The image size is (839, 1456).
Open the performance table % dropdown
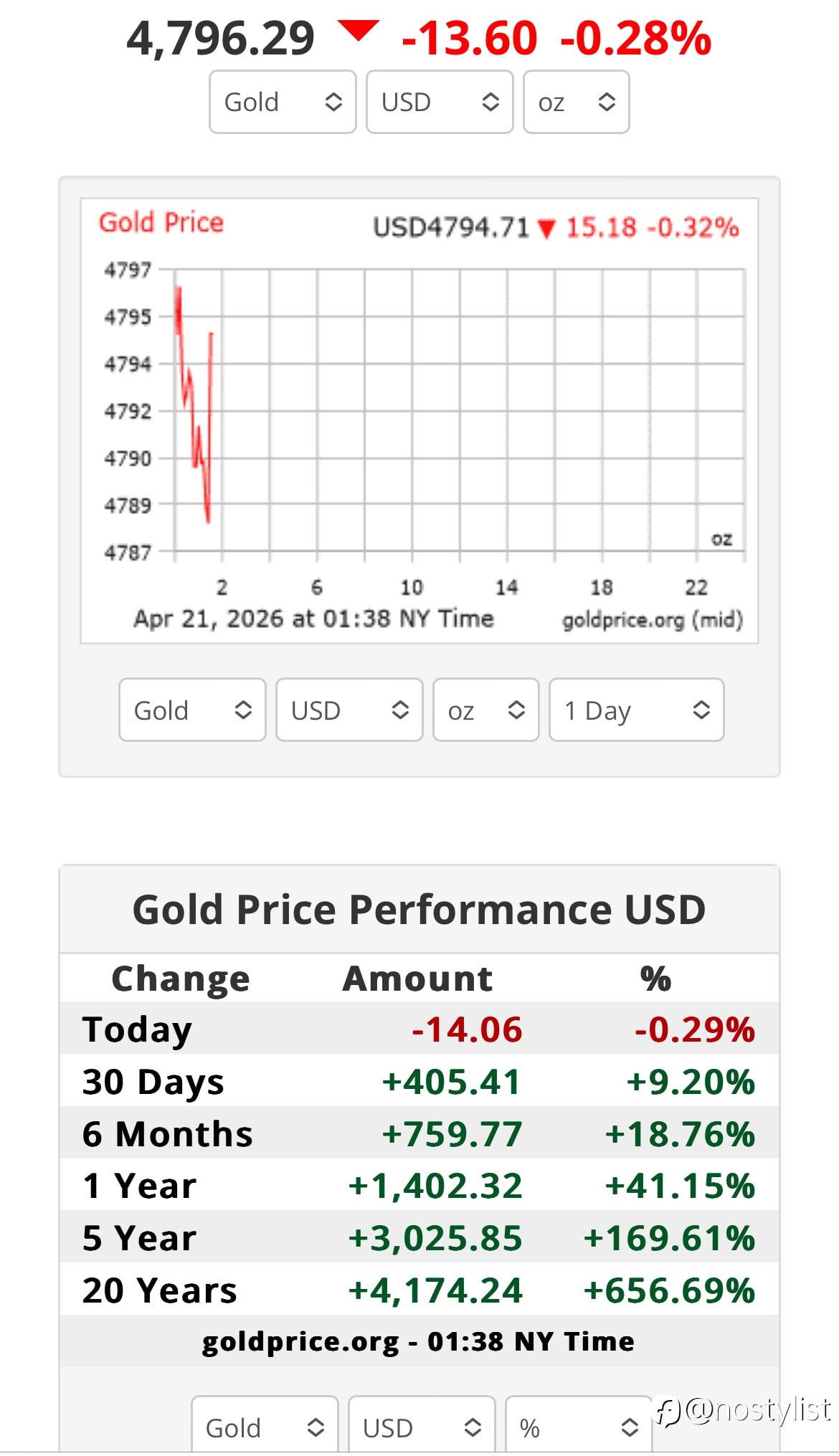click(x=578, y=1427)
